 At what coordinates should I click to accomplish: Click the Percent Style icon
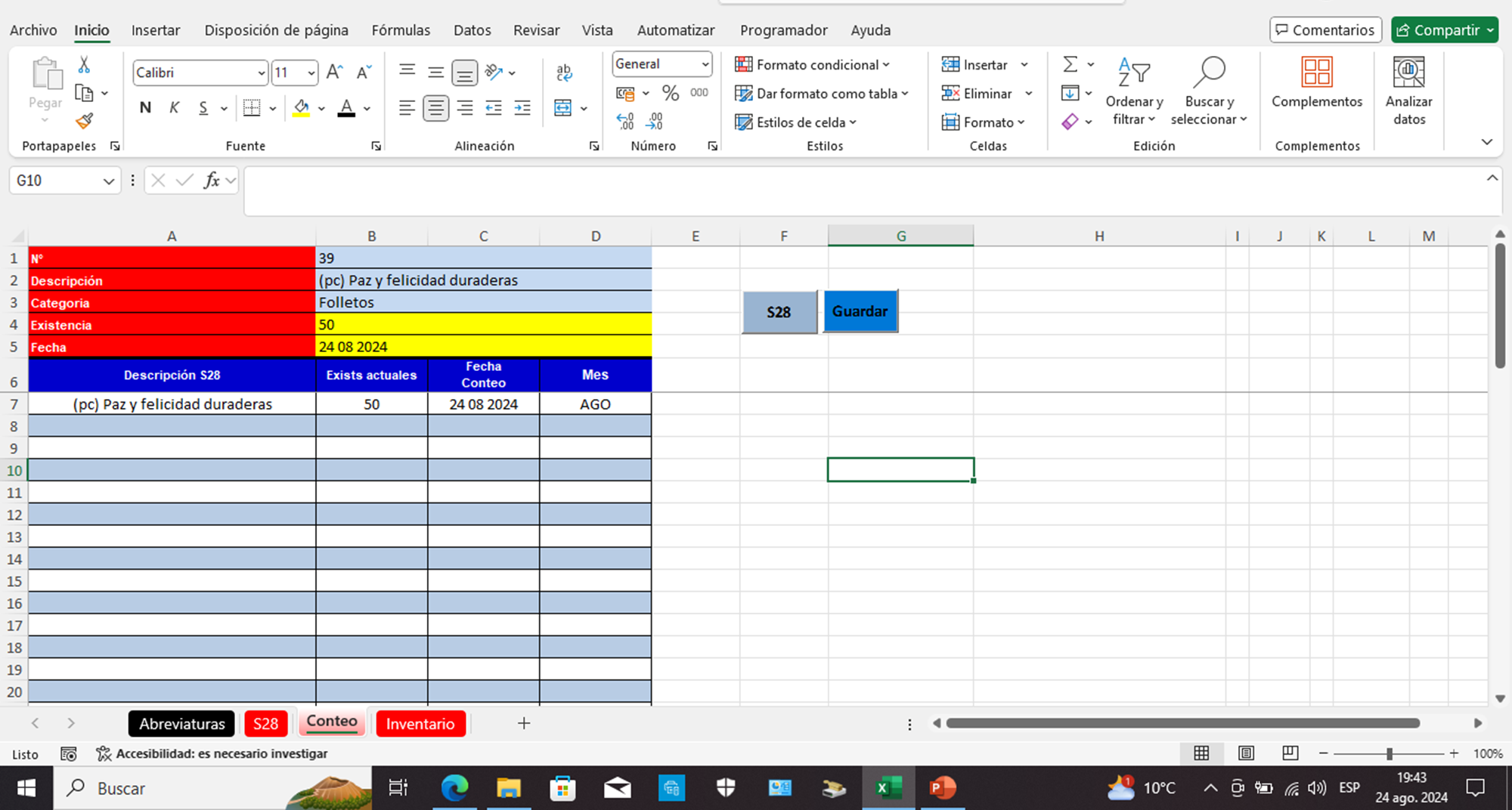tap(670, 93)
